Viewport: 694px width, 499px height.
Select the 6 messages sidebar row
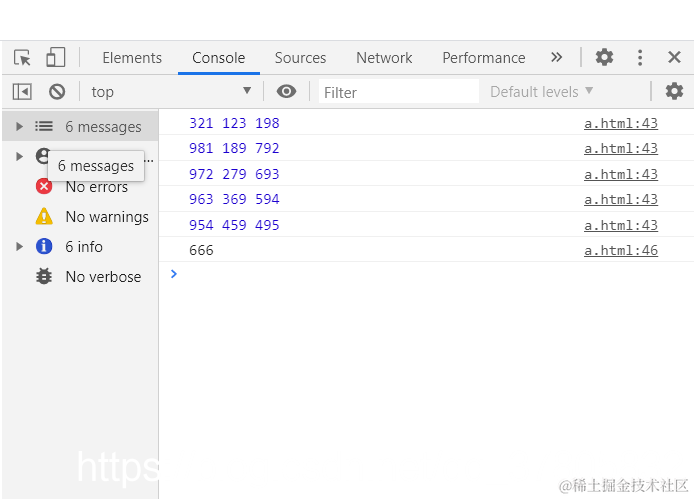(x=80, y=127)
